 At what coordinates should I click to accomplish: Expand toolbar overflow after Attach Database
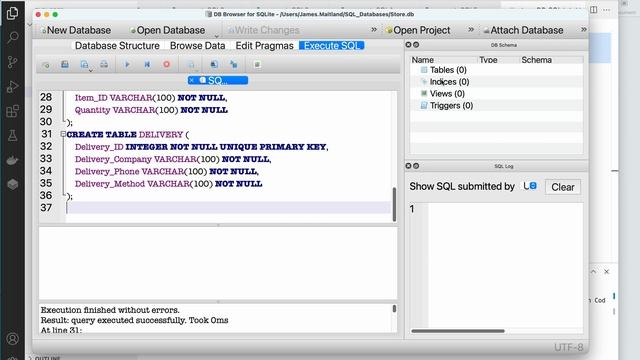click(584, 29)
